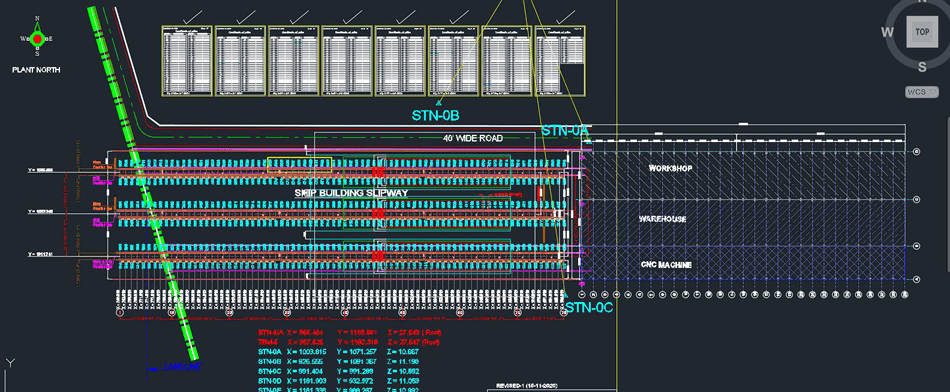Pick the yellow rectangle on top slipway
Image resolution: width=950 pixels, height=392 pixels.
(299, 165)
